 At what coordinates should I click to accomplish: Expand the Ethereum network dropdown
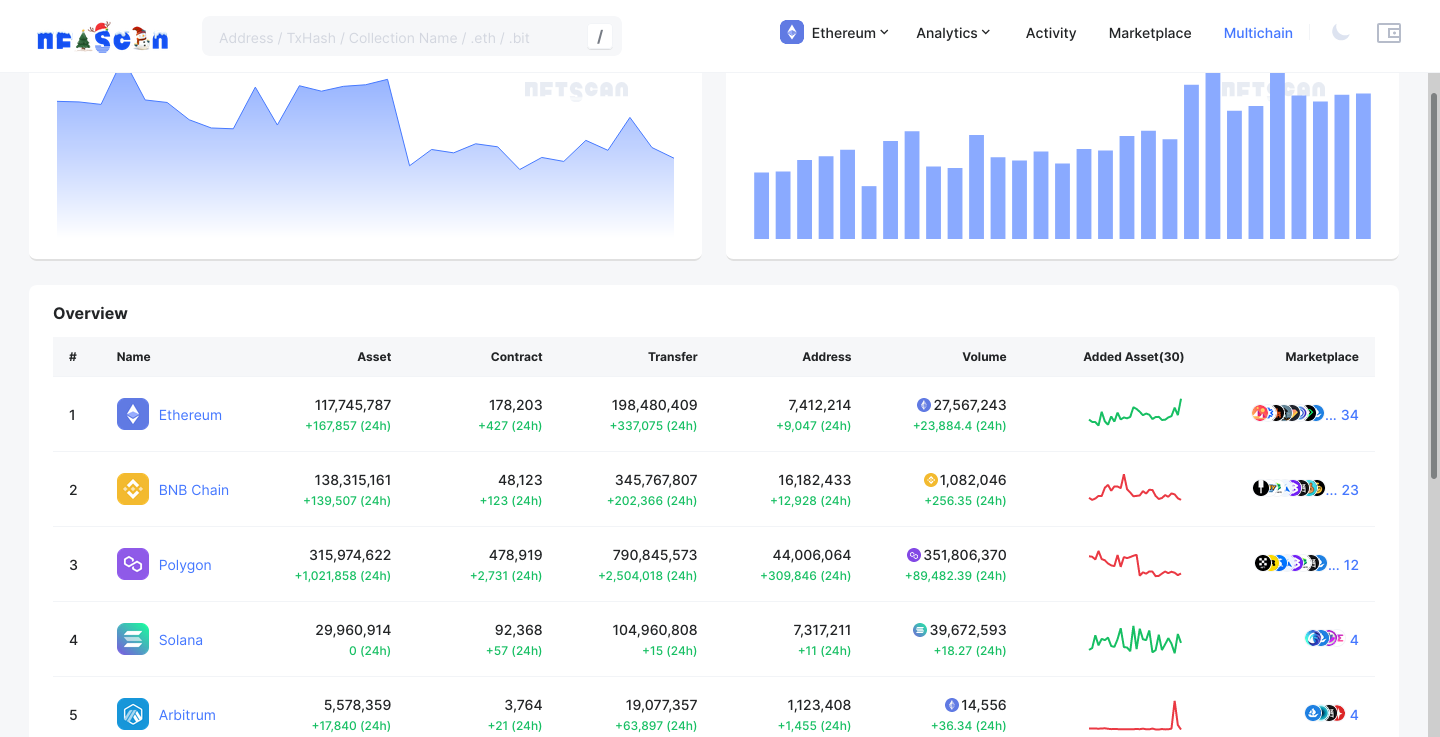coord(835,33)
